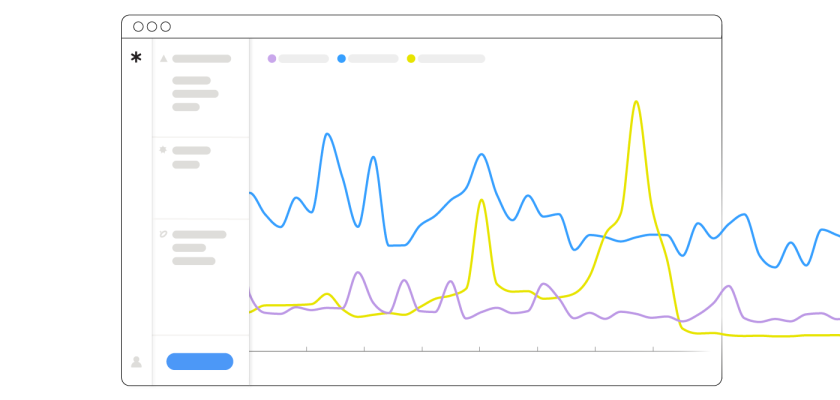Image resolution: width=840 pixels, height=400 pixels.
Task: Open the first sub-item under the triangle section
Action: tap(191, 81)
